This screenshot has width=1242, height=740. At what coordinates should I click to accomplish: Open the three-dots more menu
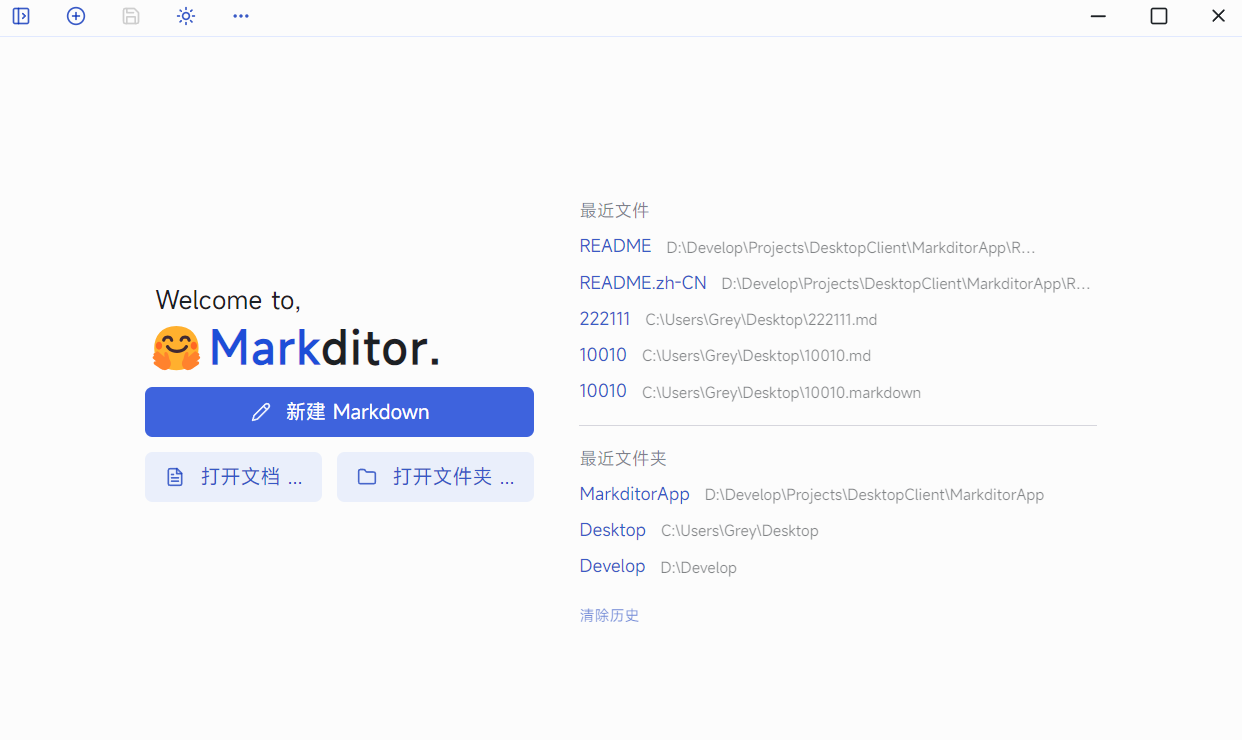tap(241, 16)
